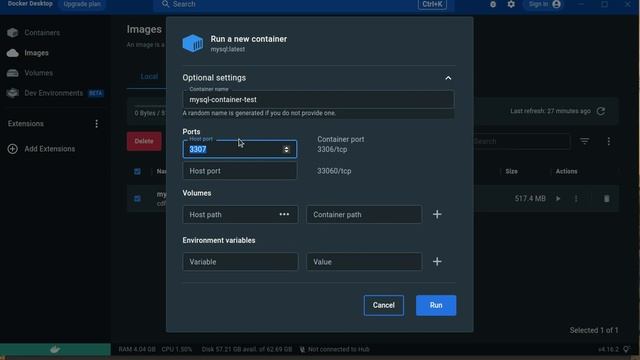Click the top Search bar
This screenshot has height=360, width=640.
pyautogui.click(x=304, y=4)
